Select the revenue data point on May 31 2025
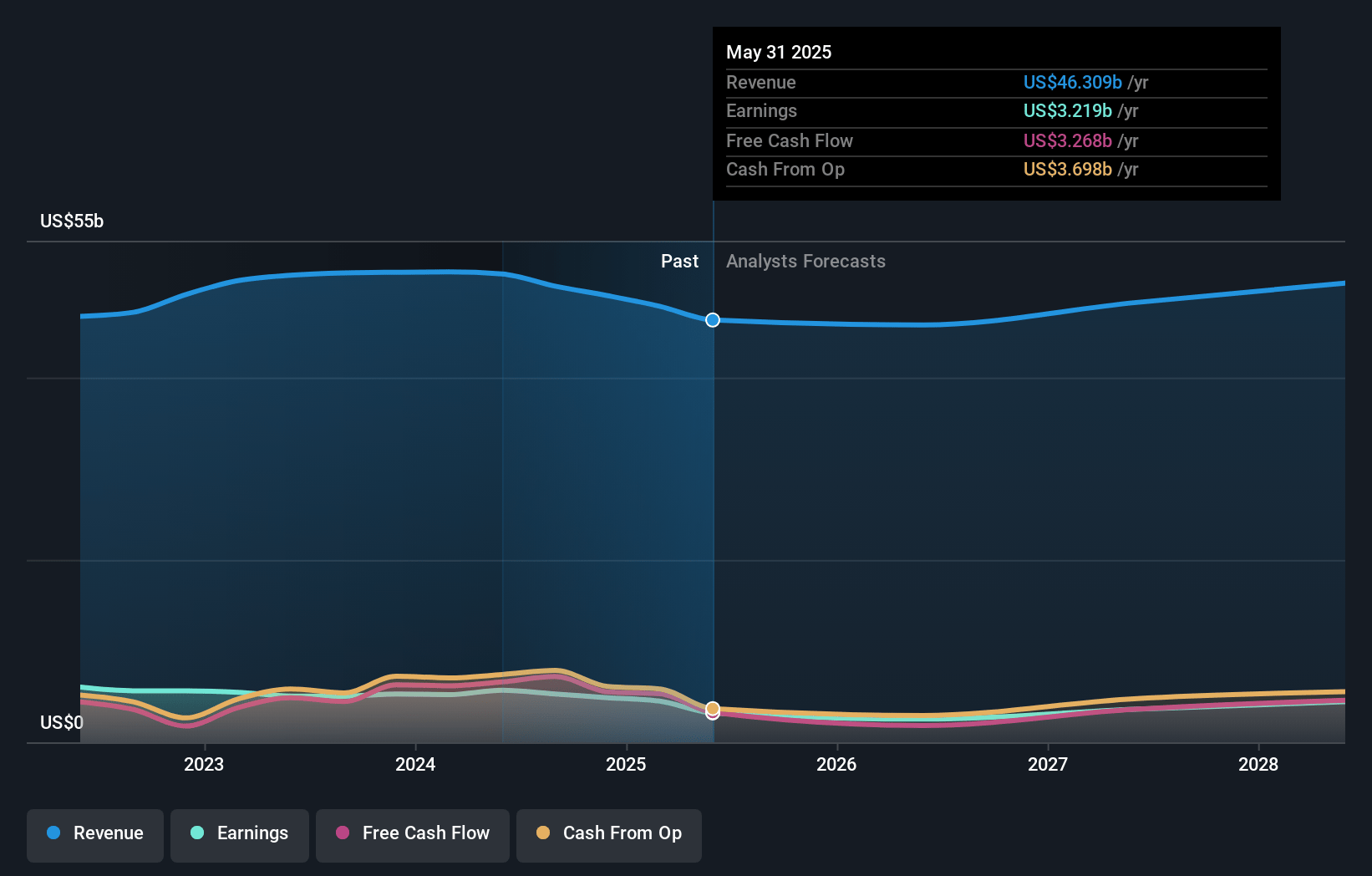1372x876 pixels. 713,320
